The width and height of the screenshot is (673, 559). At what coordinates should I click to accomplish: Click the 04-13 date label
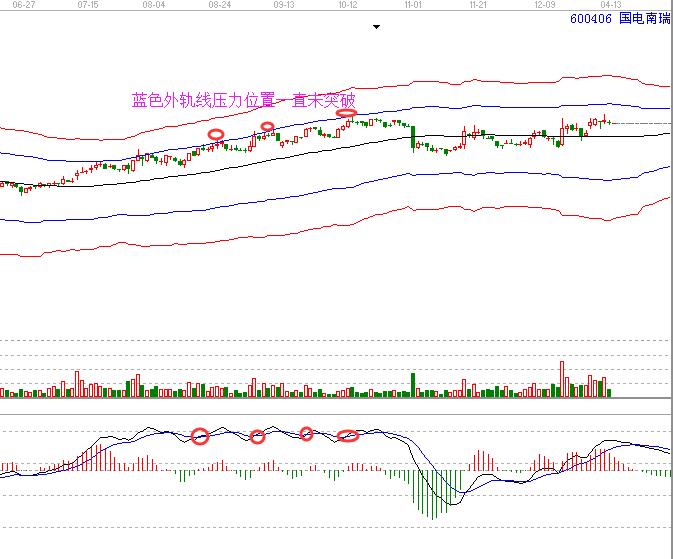tap(597, 5)
